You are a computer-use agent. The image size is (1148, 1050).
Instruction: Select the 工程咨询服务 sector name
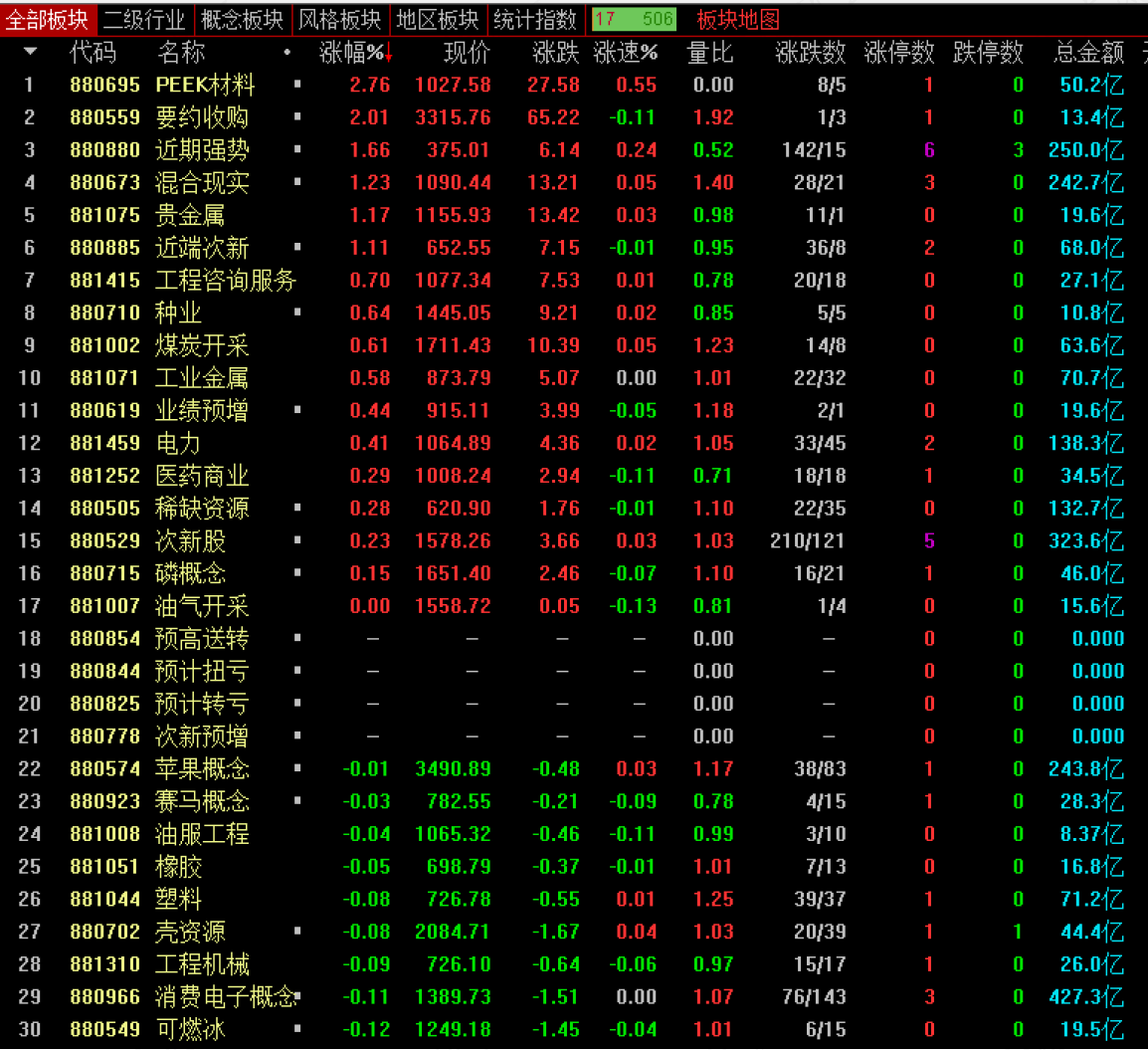point(226,281)
